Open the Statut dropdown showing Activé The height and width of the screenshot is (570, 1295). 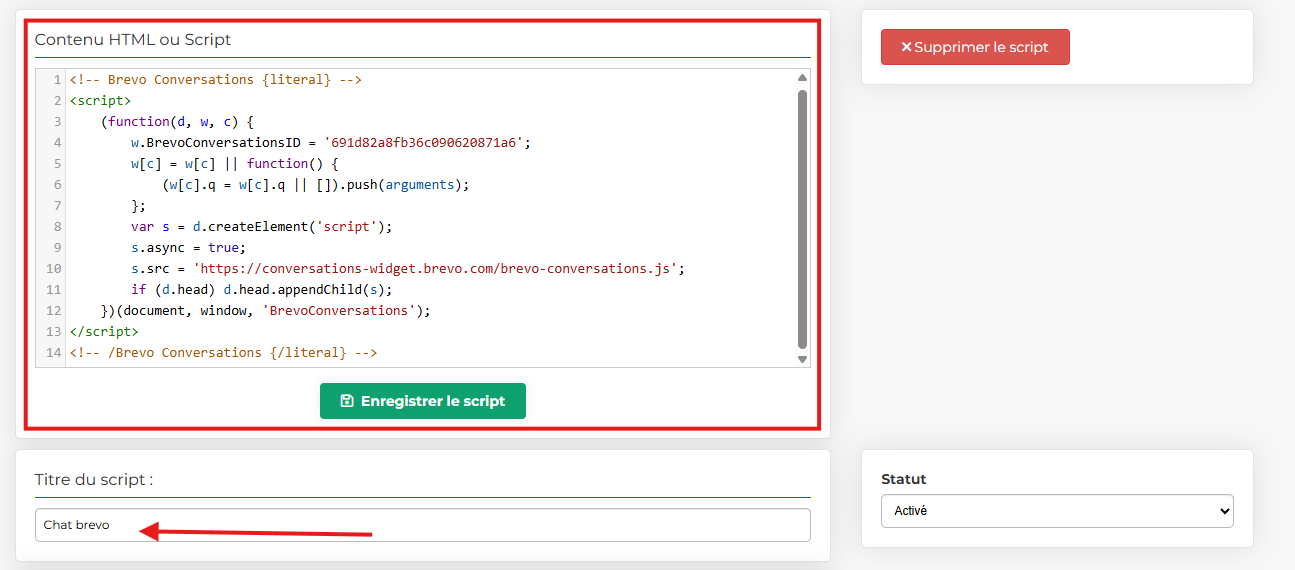click(x=1057, y=511)
